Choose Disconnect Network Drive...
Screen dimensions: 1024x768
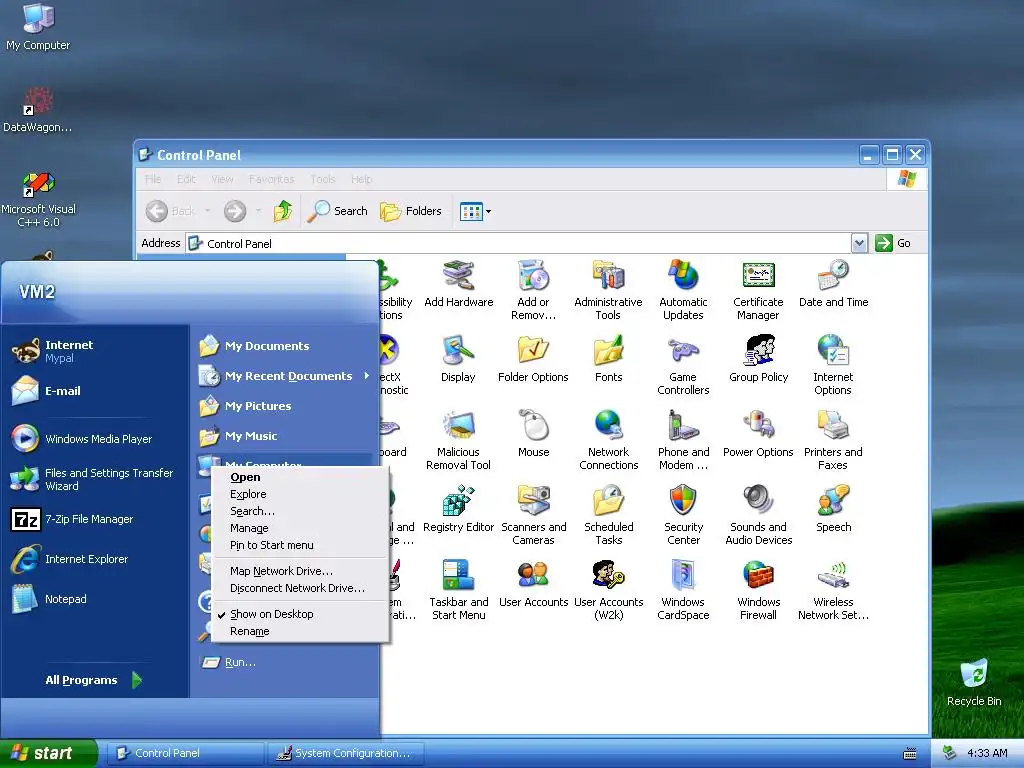300,588
